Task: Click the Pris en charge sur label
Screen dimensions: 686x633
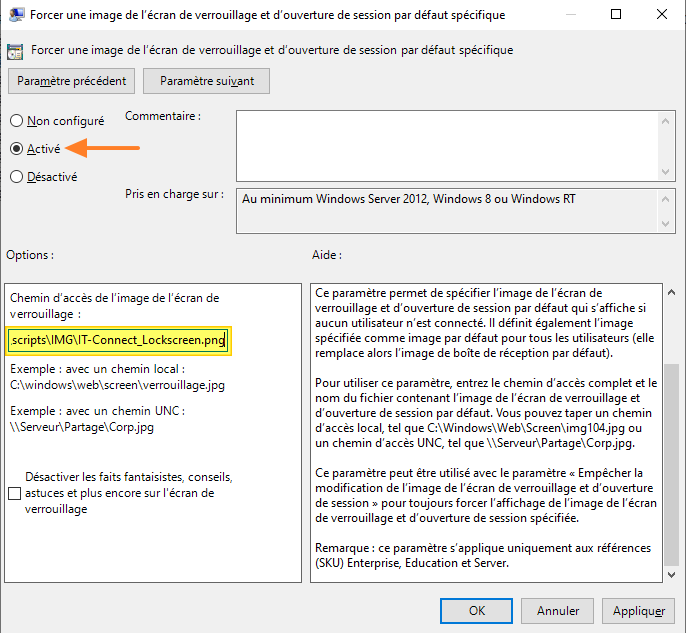Action: tap(174, 194)
